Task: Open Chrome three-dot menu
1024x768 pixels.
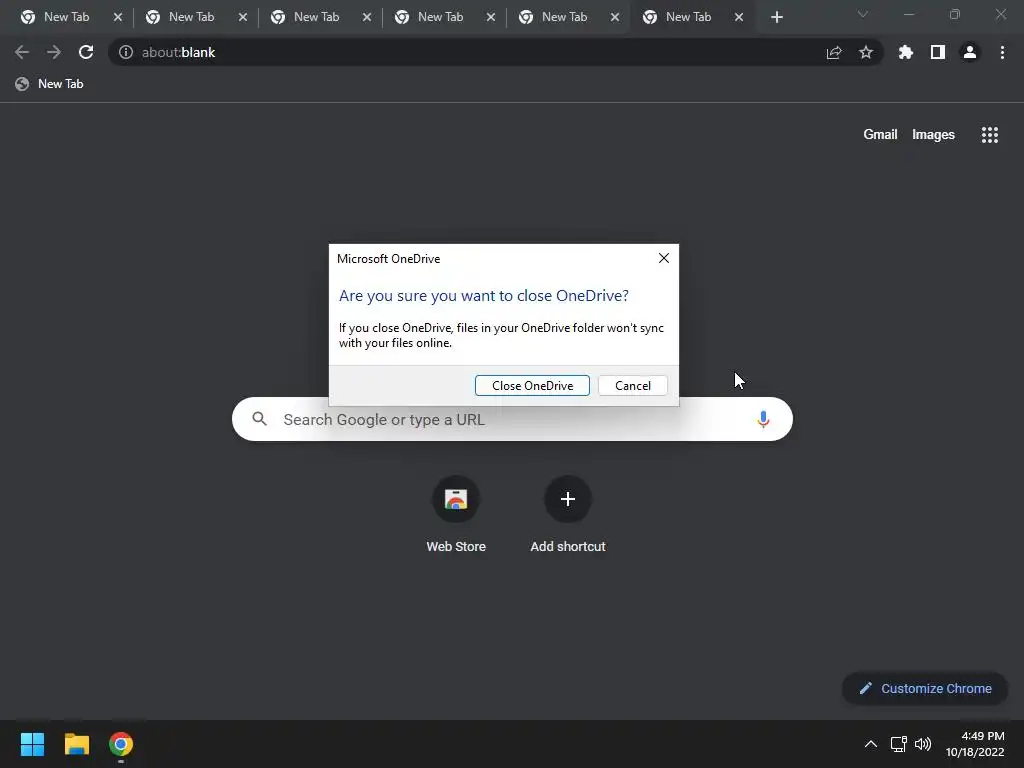Action: [1002, 52]
